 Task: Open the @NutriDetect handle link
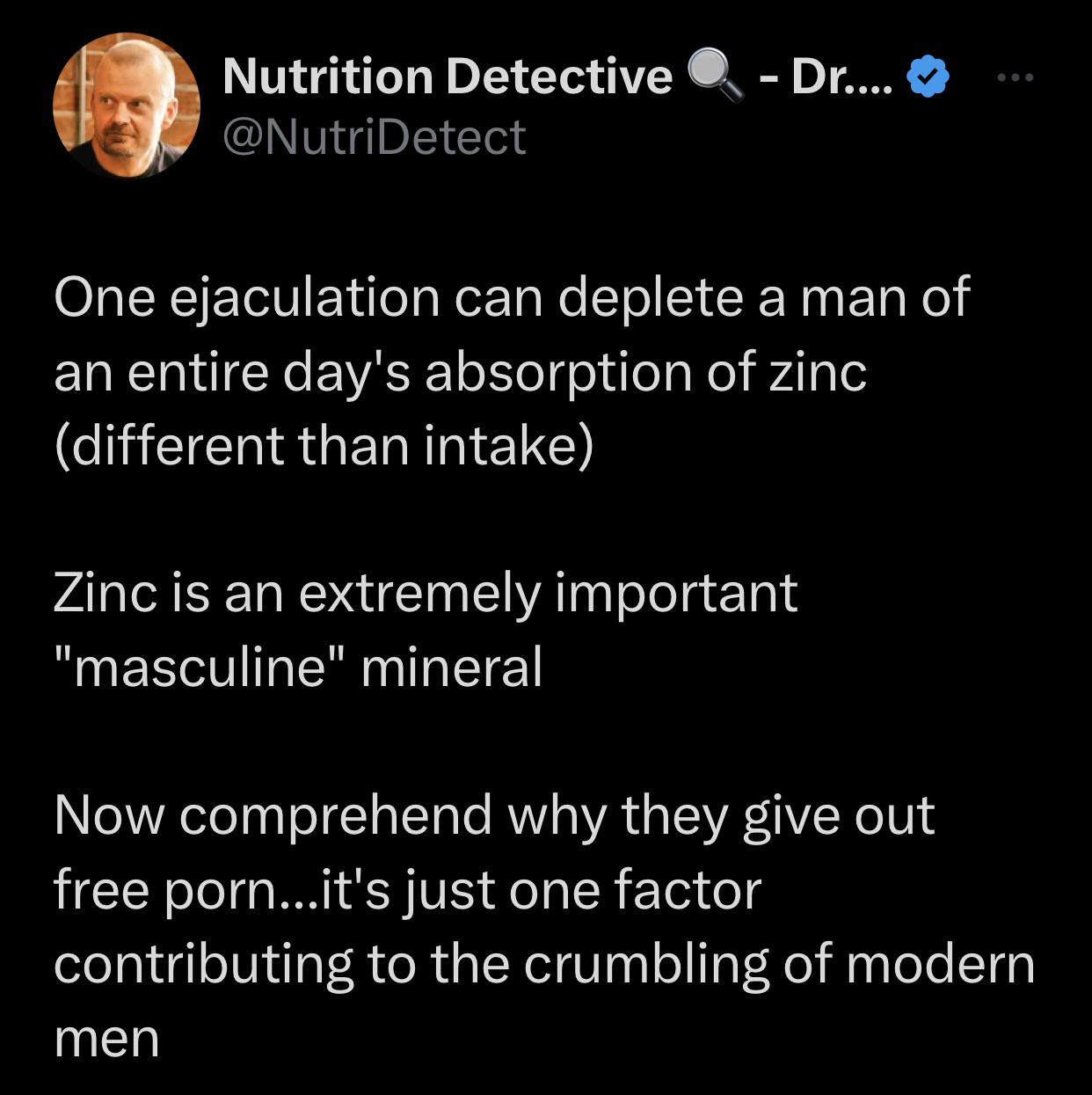(375, 138)
